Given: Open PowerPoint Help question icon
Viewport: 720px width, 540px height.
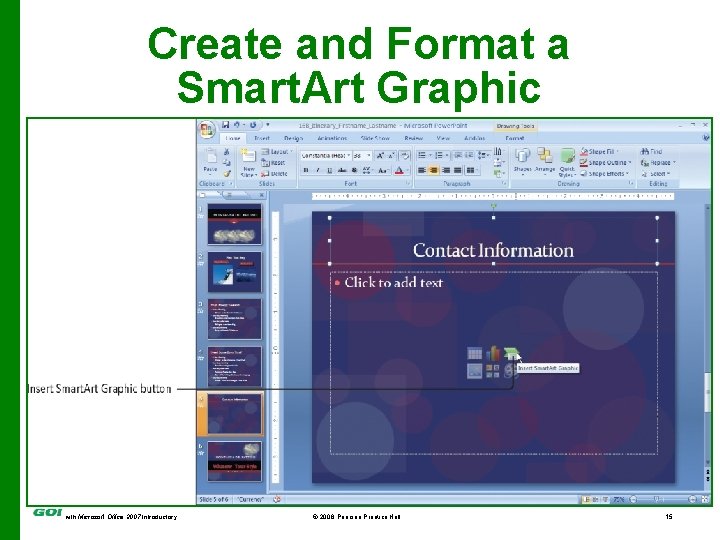Looking at the screenshot, I should (706, 138).
